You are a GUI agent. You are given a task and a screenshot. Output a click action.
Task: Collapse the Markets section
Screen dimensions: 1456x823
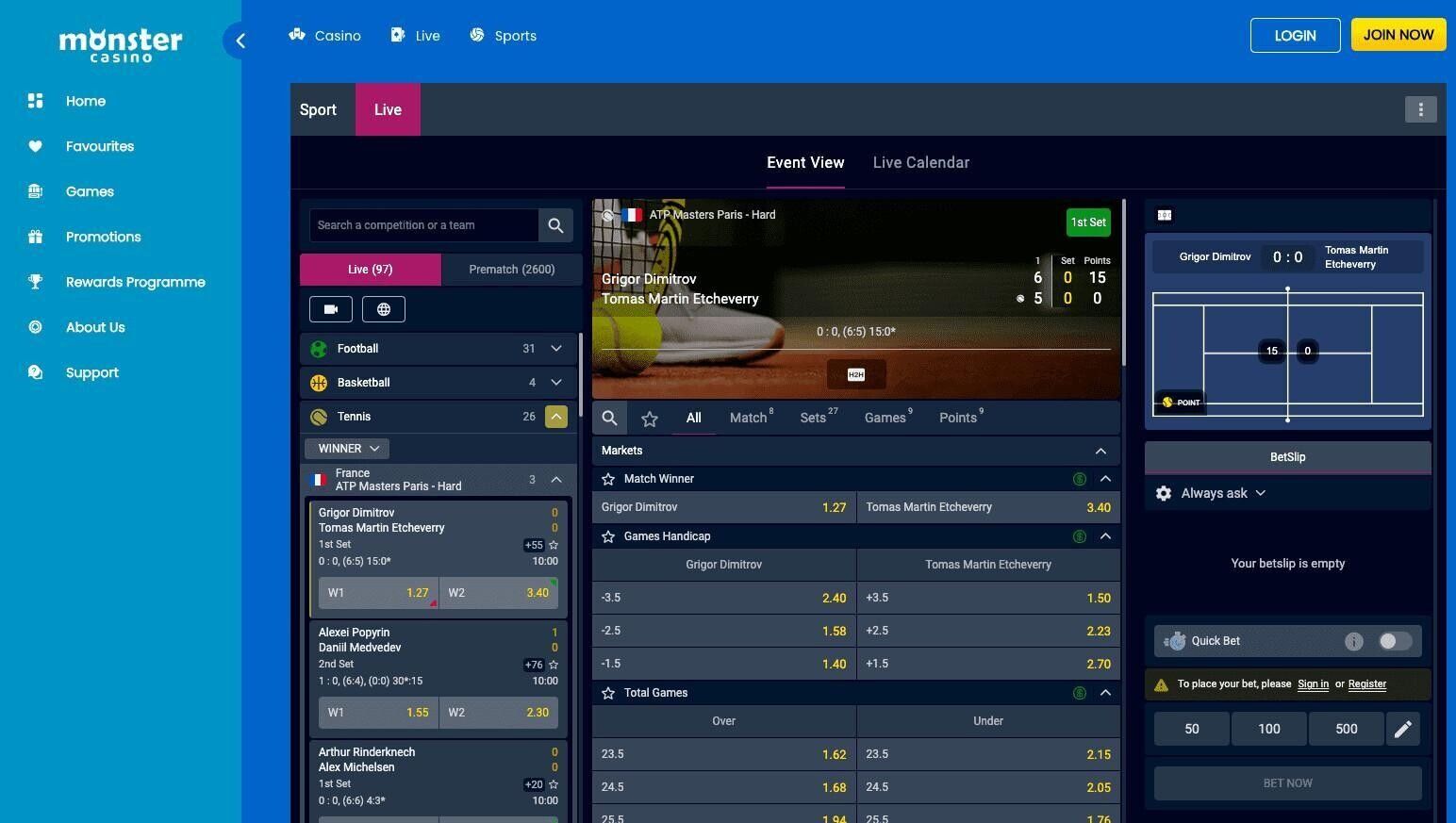(x=1100, y=451)
